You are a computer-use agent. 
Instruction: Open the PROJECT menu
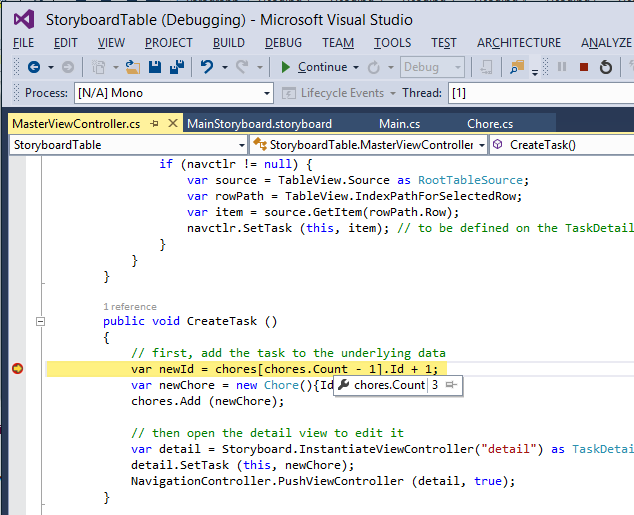pyautogui.click(x=169, y=43)
